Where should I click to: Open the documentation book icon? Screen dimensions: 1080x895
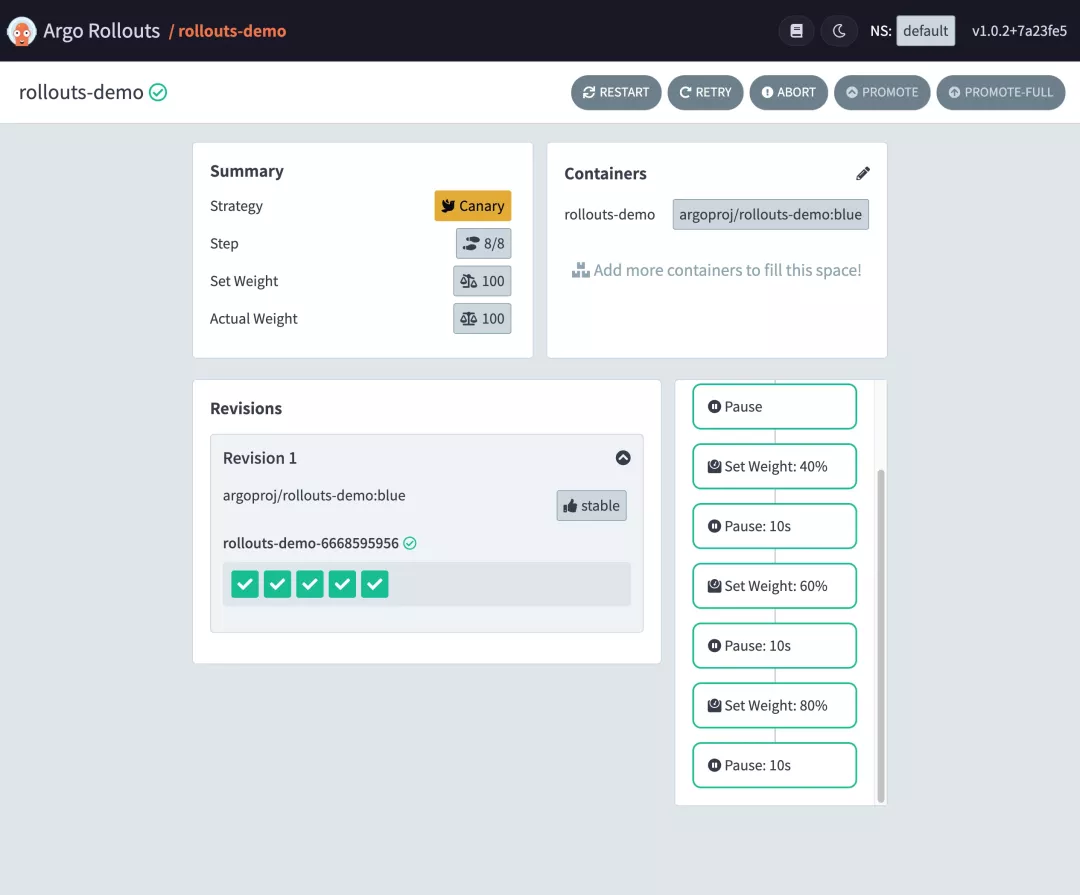pyautogui.click(x=796, y=31)
